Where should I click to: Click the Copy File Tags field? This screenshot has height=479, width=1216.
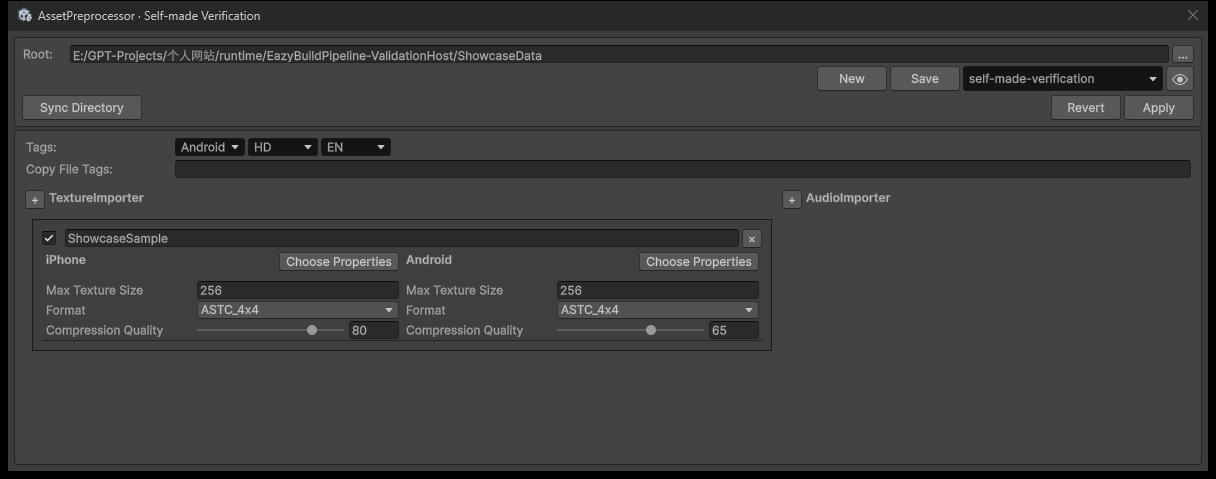[x=683, y=169]
